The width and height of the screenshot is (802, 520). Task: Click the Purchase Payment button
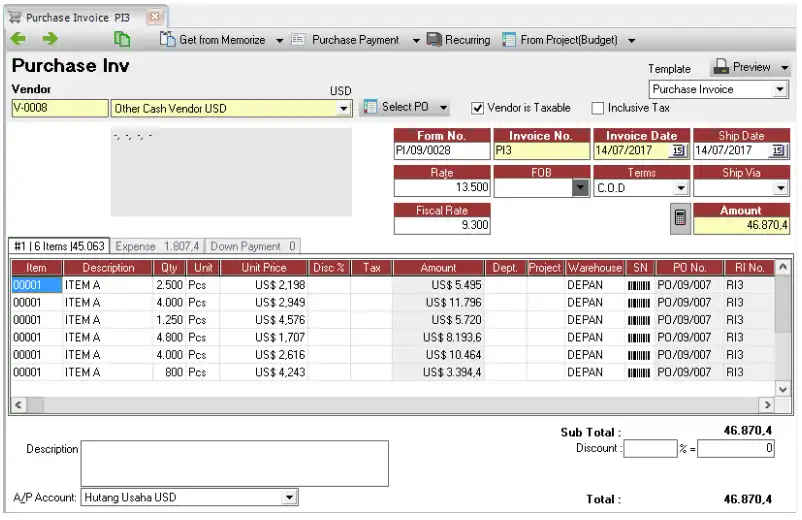(355, 40)
